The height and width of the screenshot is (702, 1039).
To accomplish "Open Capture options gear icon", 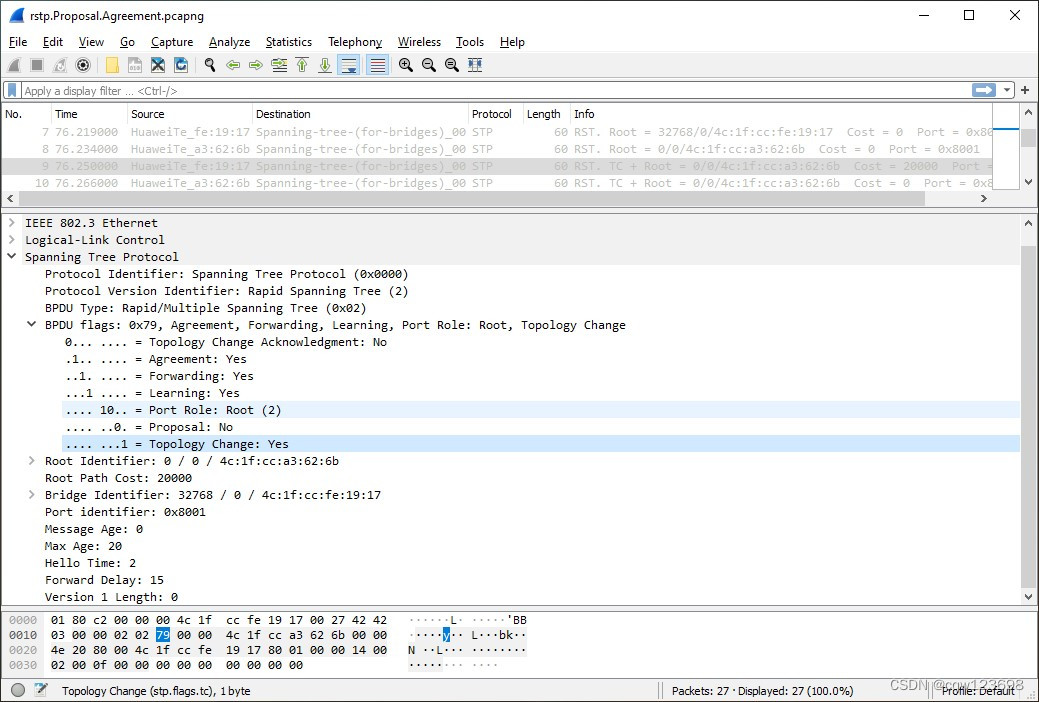I will (x=83, y=65).
